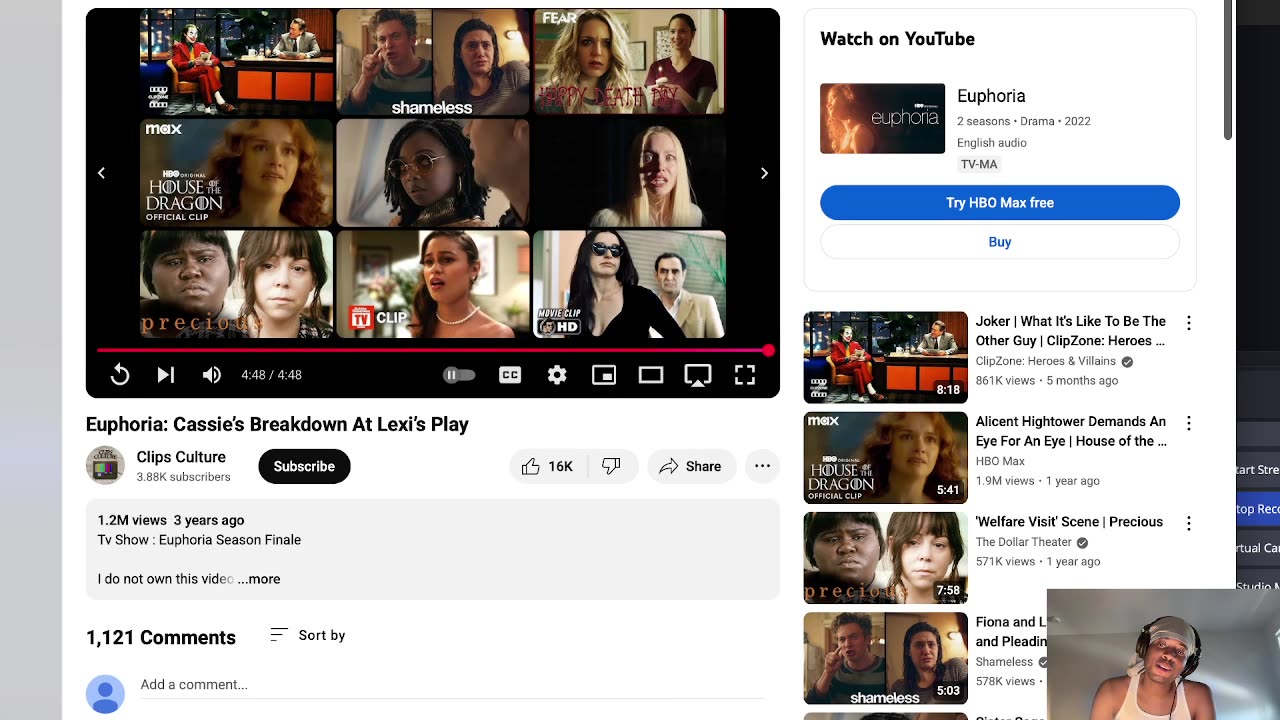The image size is (1280, 720).
Task: Open 'Welfare Visit' Scene title link
Action: tap(1069, 522)
